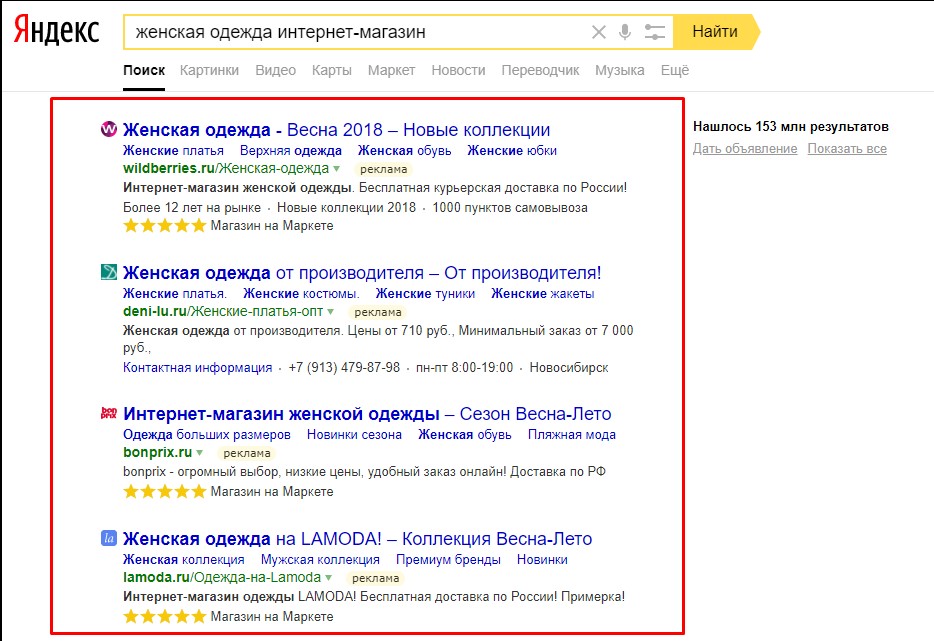Click the Показать все link

click(847, 148)
